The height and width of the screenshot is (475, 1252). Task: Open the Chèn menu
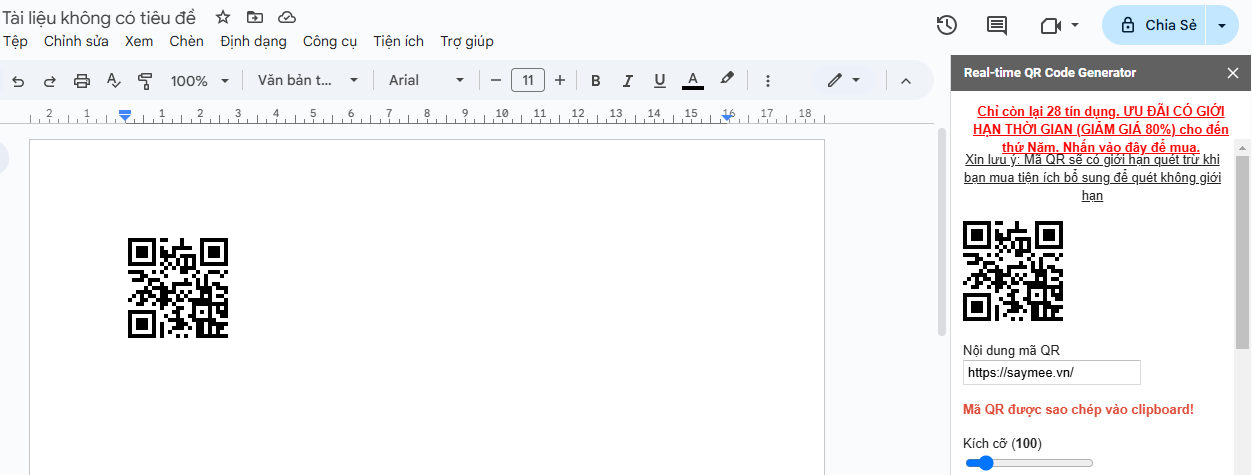(186, 41)
